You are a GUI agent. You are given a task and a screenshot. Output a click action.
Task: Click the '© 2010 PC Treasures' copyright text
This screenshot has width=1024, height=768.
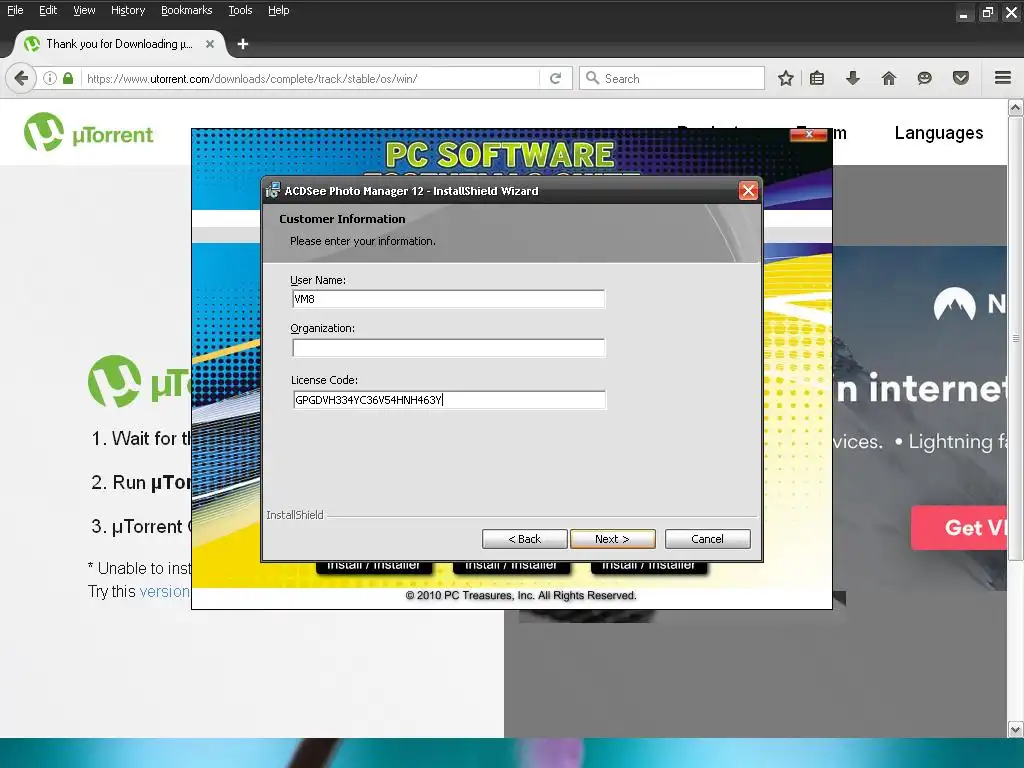click(520, 595)
